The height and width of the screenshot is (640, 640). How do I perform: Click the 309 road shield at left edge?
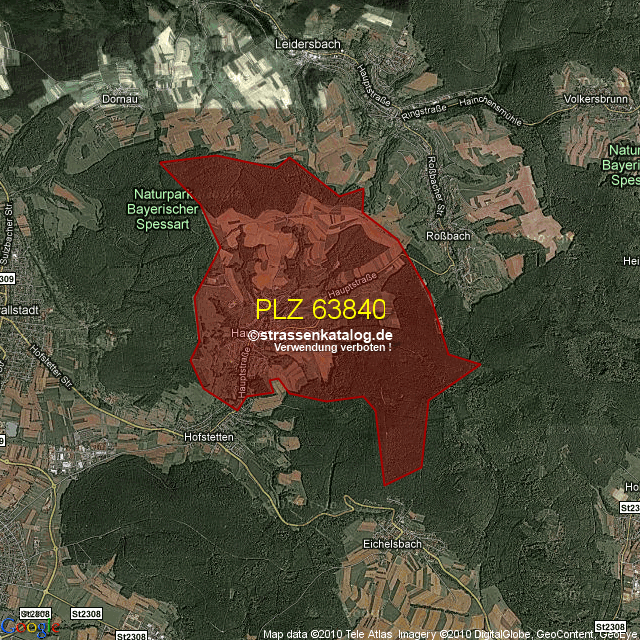tap(7, 278)
